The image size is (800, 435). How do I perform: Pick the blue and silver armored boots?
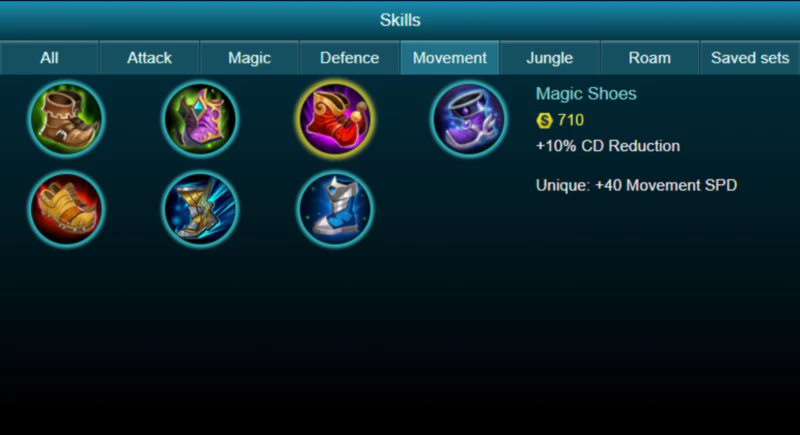[x=335, y=209]
